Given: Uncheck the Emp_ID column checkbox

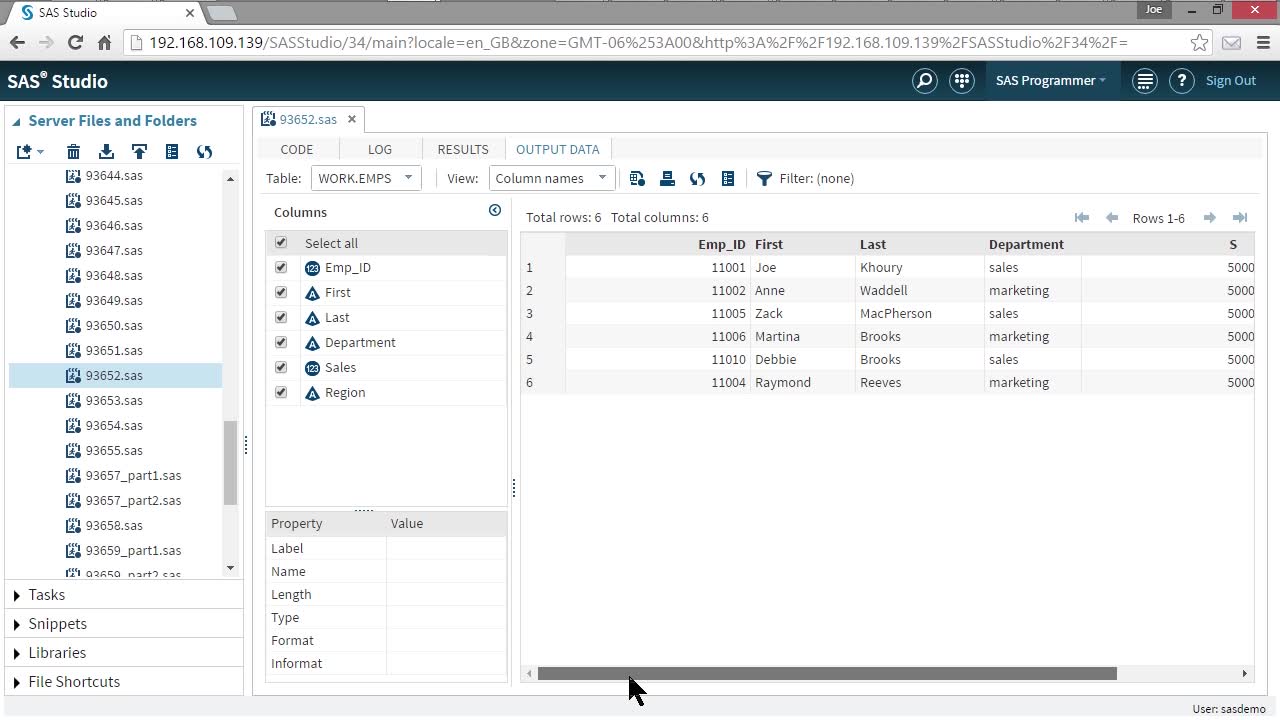Looking at the screenshot, I should click(281, 268).
